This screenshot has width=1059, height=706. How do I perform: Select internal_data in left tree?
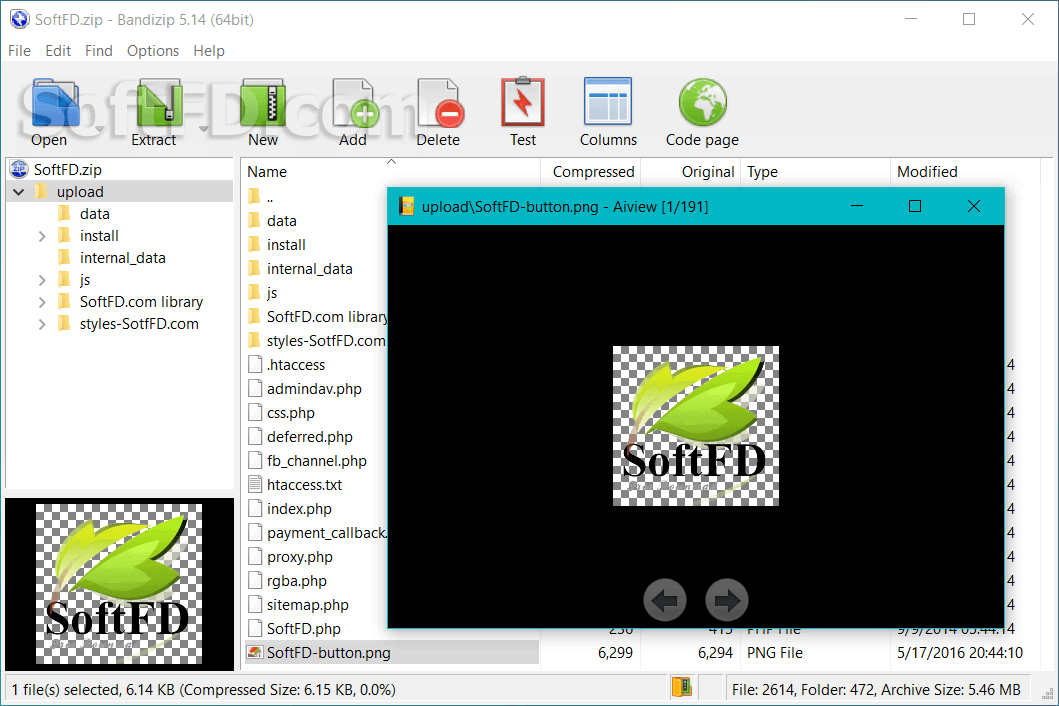coord(122,258)
